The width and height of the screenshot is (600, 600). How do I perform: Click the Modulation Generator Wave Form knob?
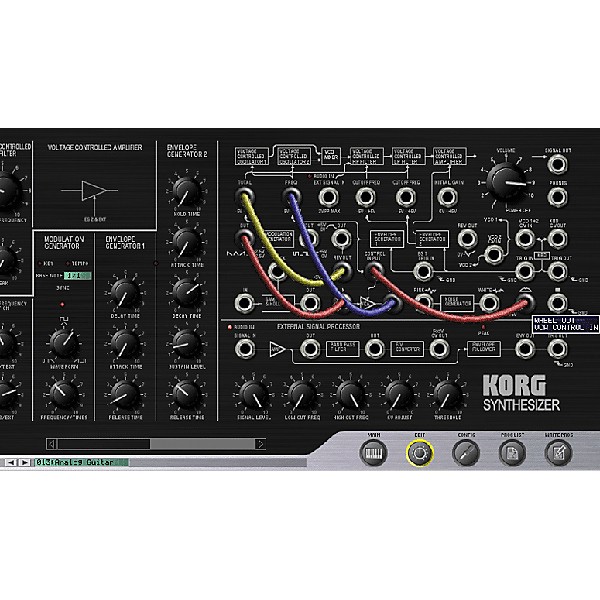(x=64, y=344)
